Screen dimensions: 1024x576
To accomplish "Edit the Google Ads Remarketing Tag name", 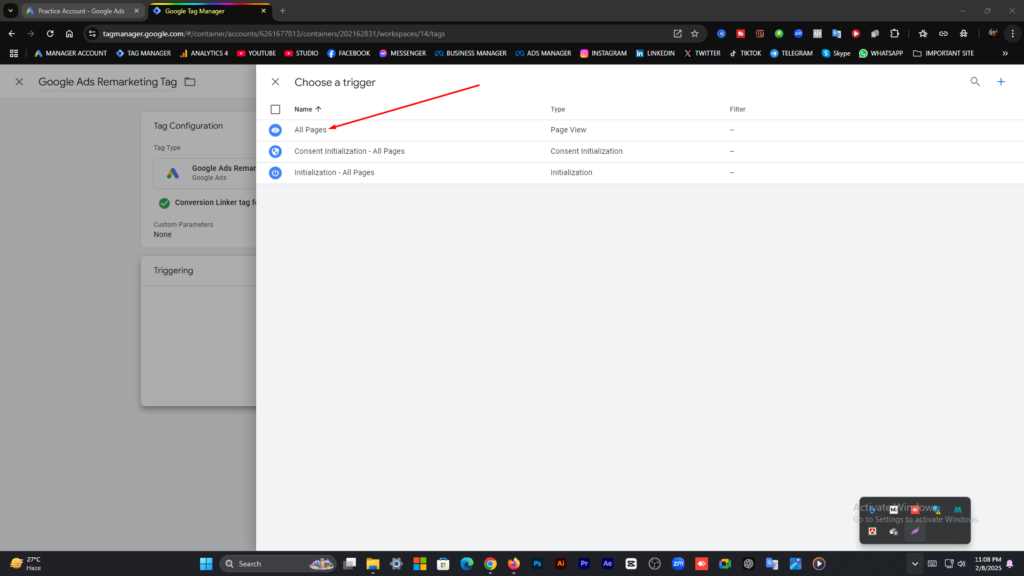I will (x=108, y=82).
